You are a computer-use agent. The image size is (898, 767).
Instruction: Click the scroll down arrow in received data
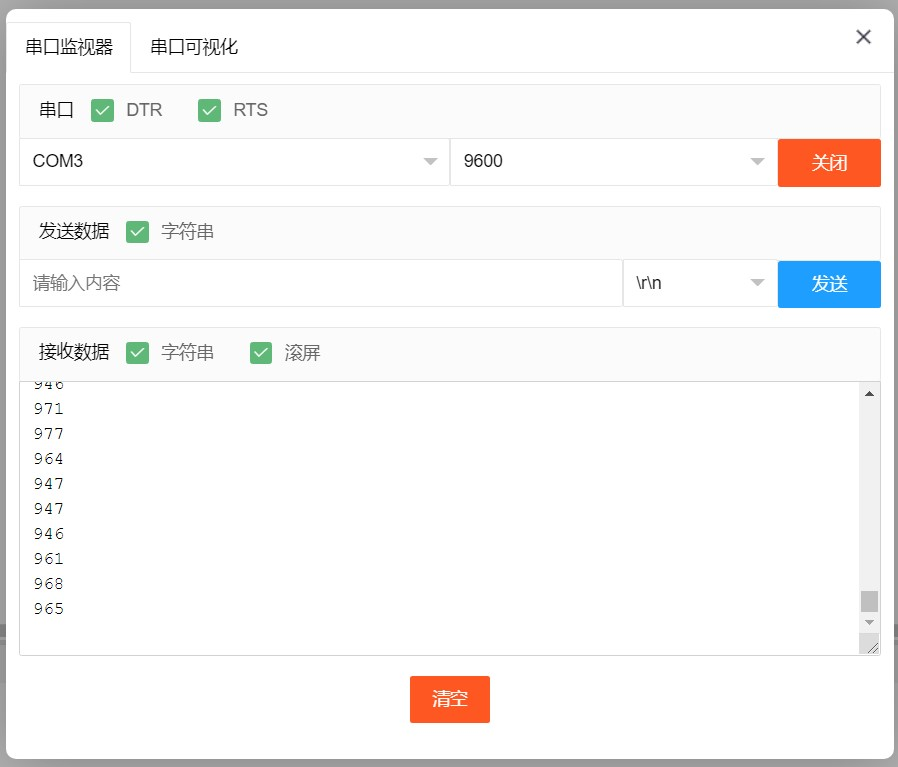[869, 621]
